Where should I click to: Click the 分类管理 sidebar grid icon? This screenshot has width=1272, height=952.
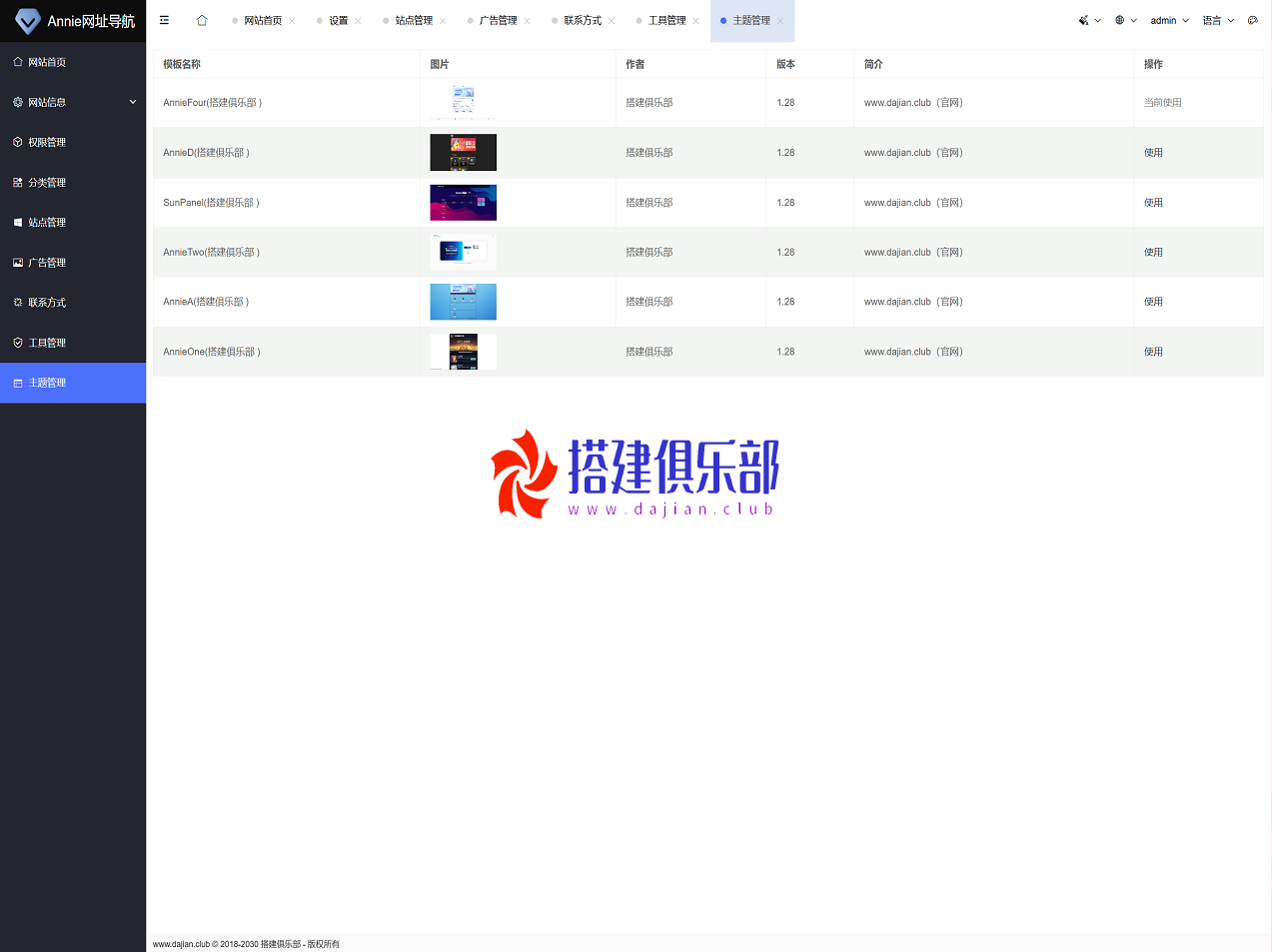(x=18, y=182)
